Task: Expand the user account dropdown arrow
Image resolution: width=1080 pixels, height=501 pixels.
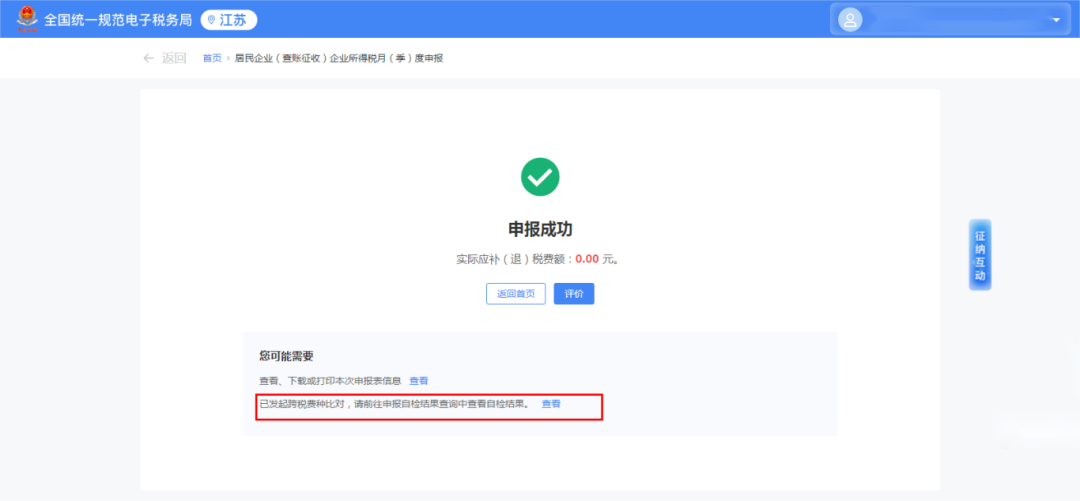Action: (1055, 20)
